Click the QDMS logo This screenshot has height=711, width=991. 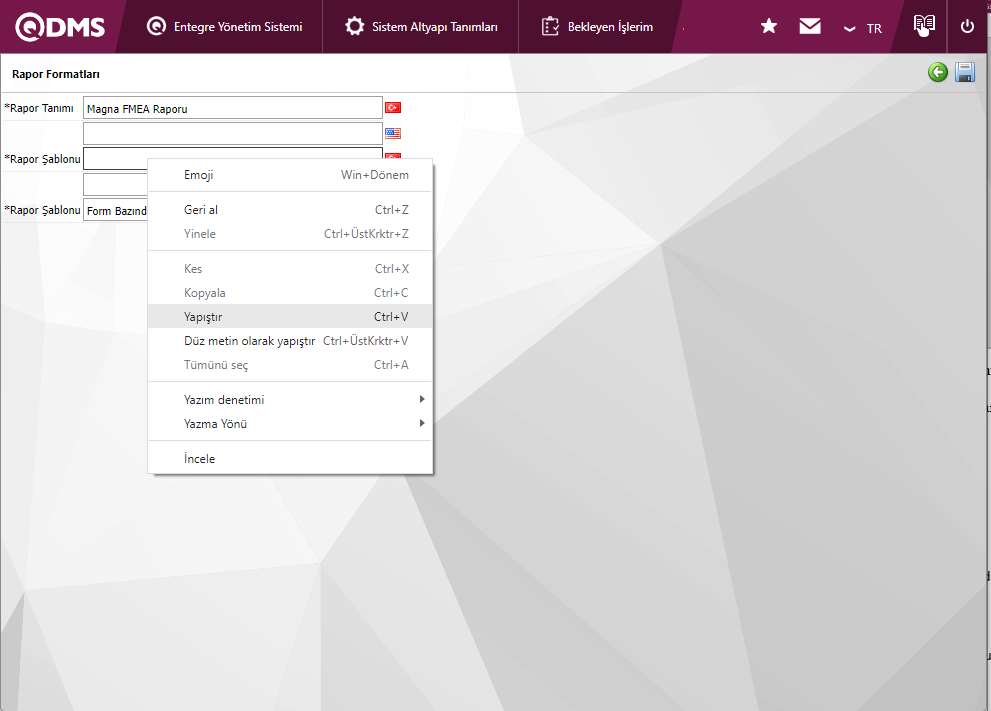coord(60,27)
